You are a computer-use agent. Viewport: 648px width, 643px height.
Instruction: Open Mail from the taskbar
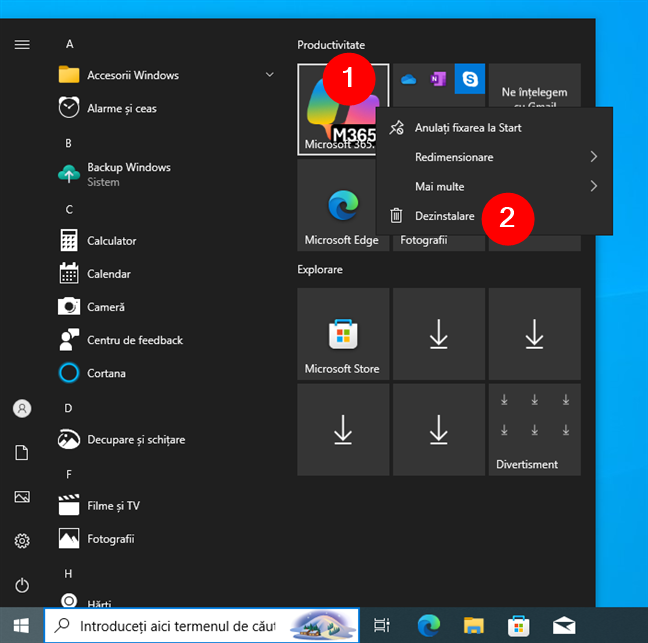click(x=564, y=625)
